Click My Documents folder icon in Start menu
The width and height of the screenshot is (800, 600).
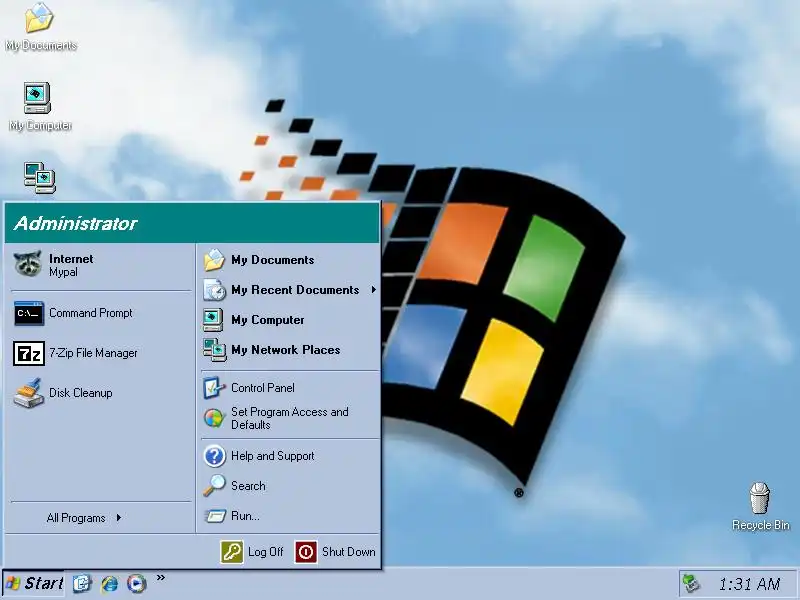(214, 260)
